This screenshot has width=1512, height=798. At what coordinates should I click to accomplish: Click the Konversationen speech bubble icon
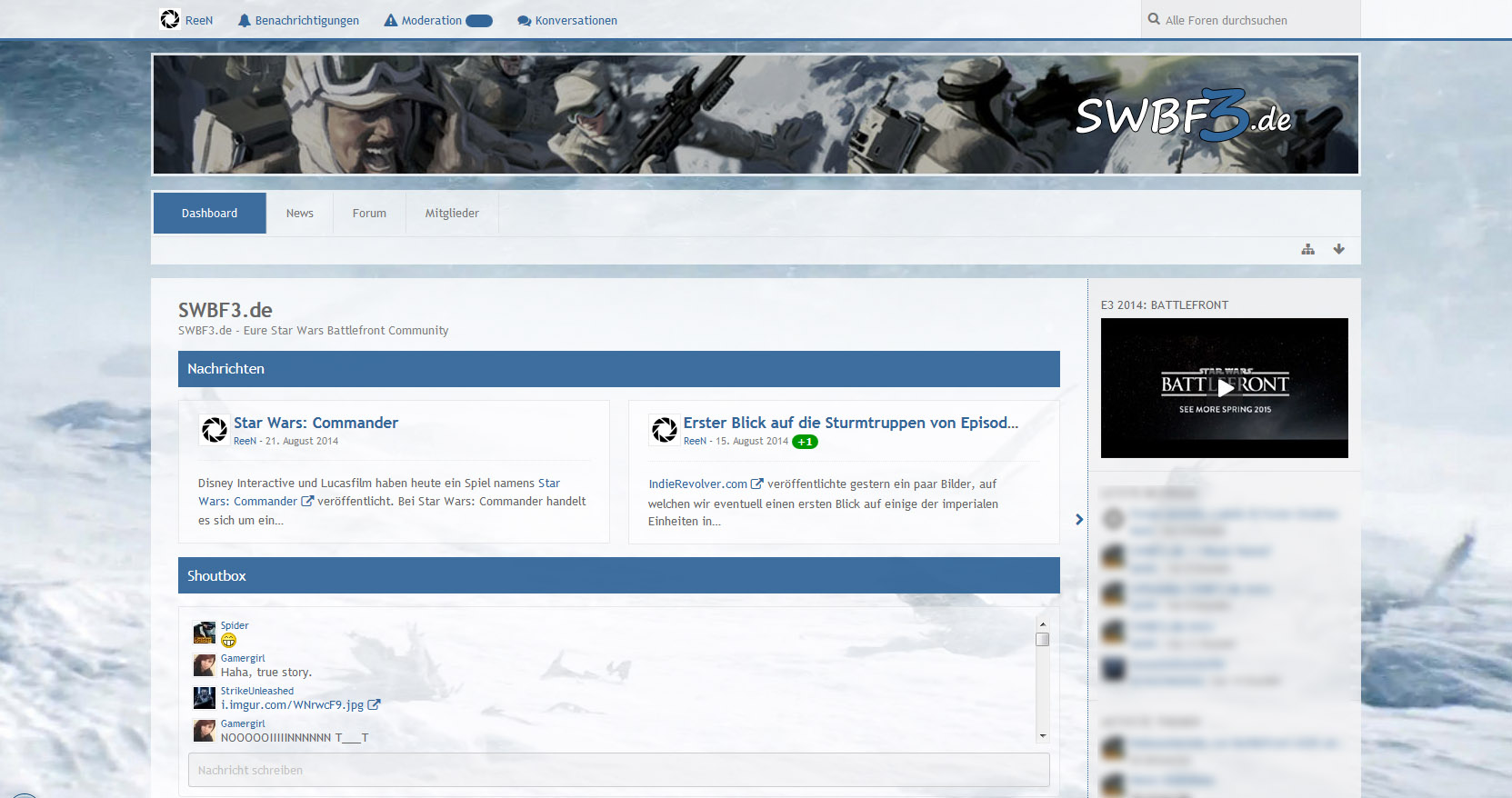click(x=525, y=21)
